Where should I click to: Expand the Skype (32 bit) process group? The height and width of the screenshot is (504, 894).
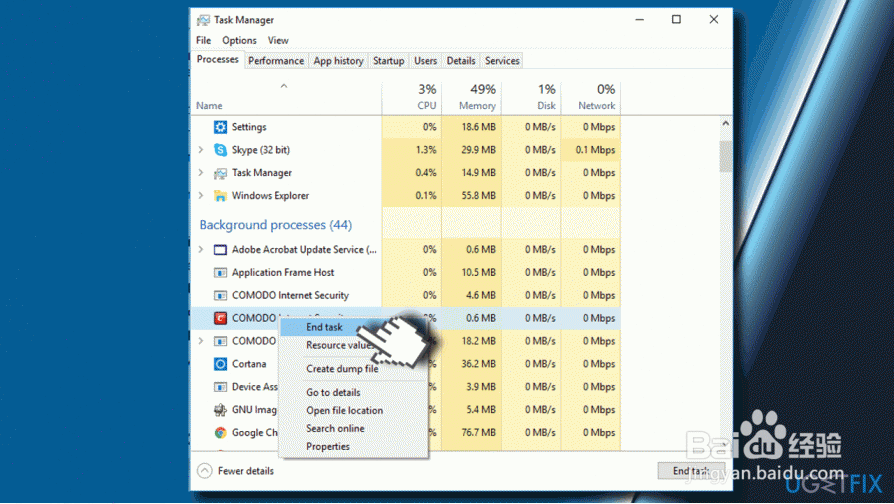pyautogui.click(x=201, y=150)
